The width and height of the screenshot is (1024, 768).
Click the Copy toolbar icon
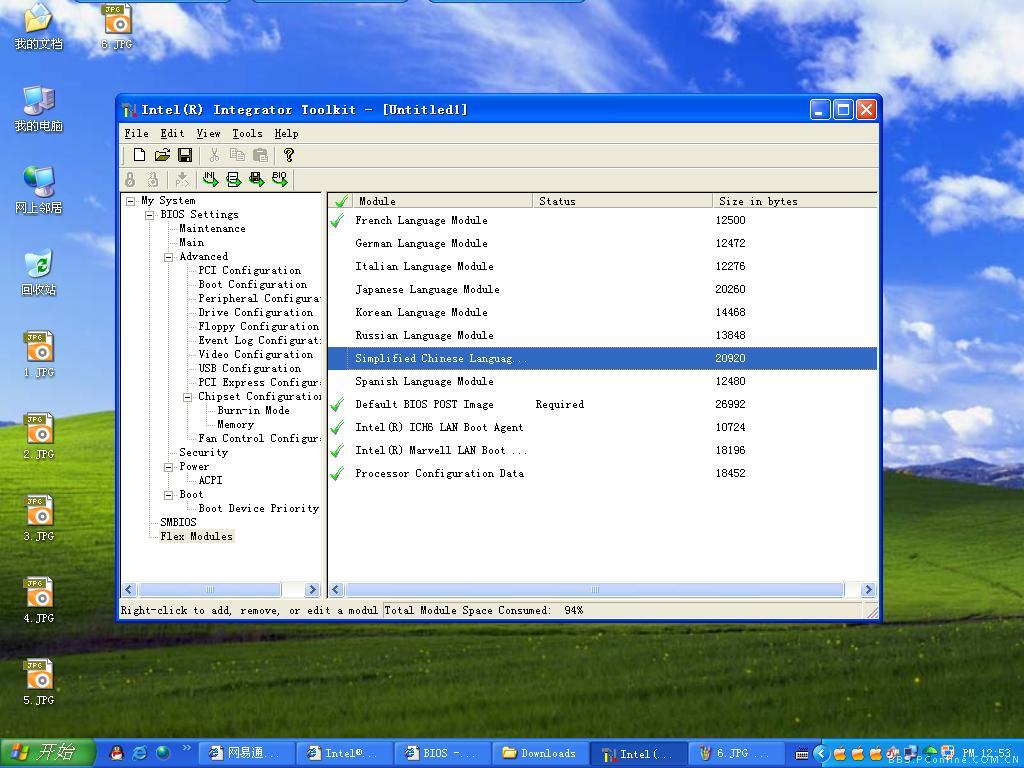coord(237,155)
